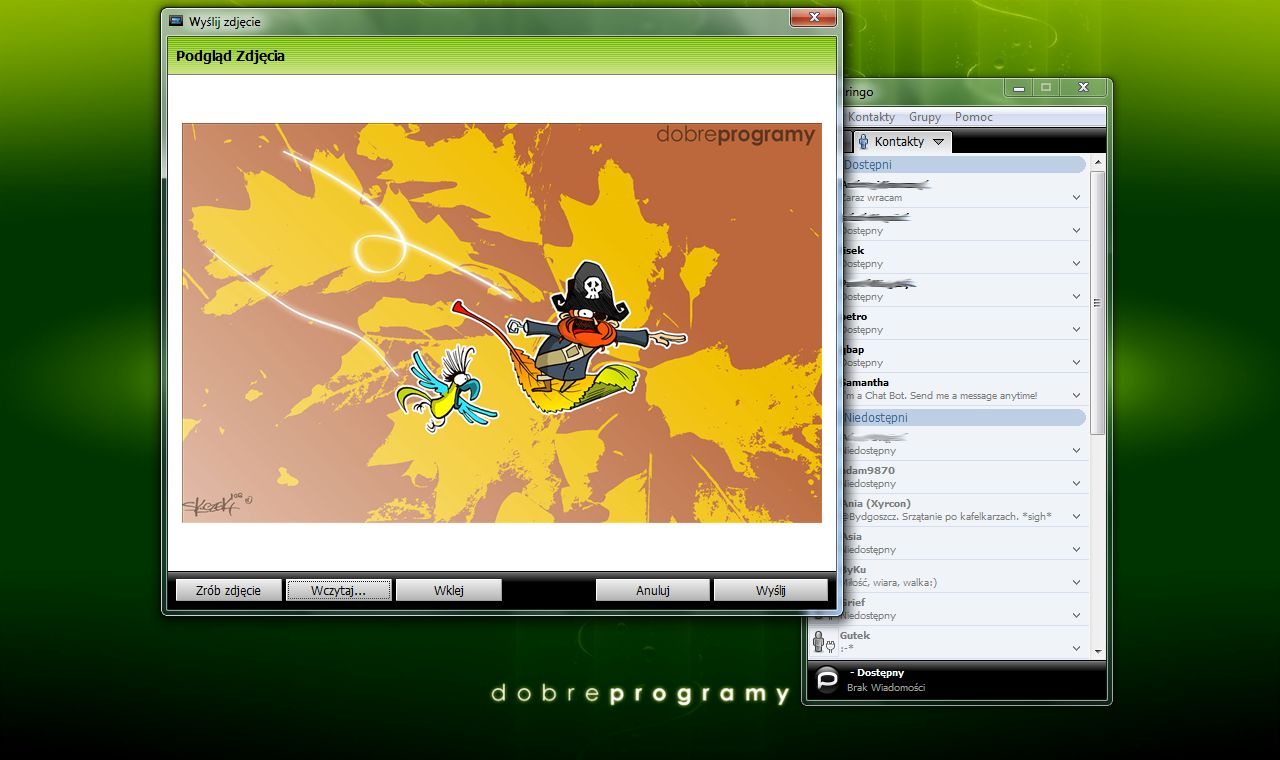Send the photo with the Wyślij button
The width and height of the screenshot is (1280, 760).
(x=770, y=590)
